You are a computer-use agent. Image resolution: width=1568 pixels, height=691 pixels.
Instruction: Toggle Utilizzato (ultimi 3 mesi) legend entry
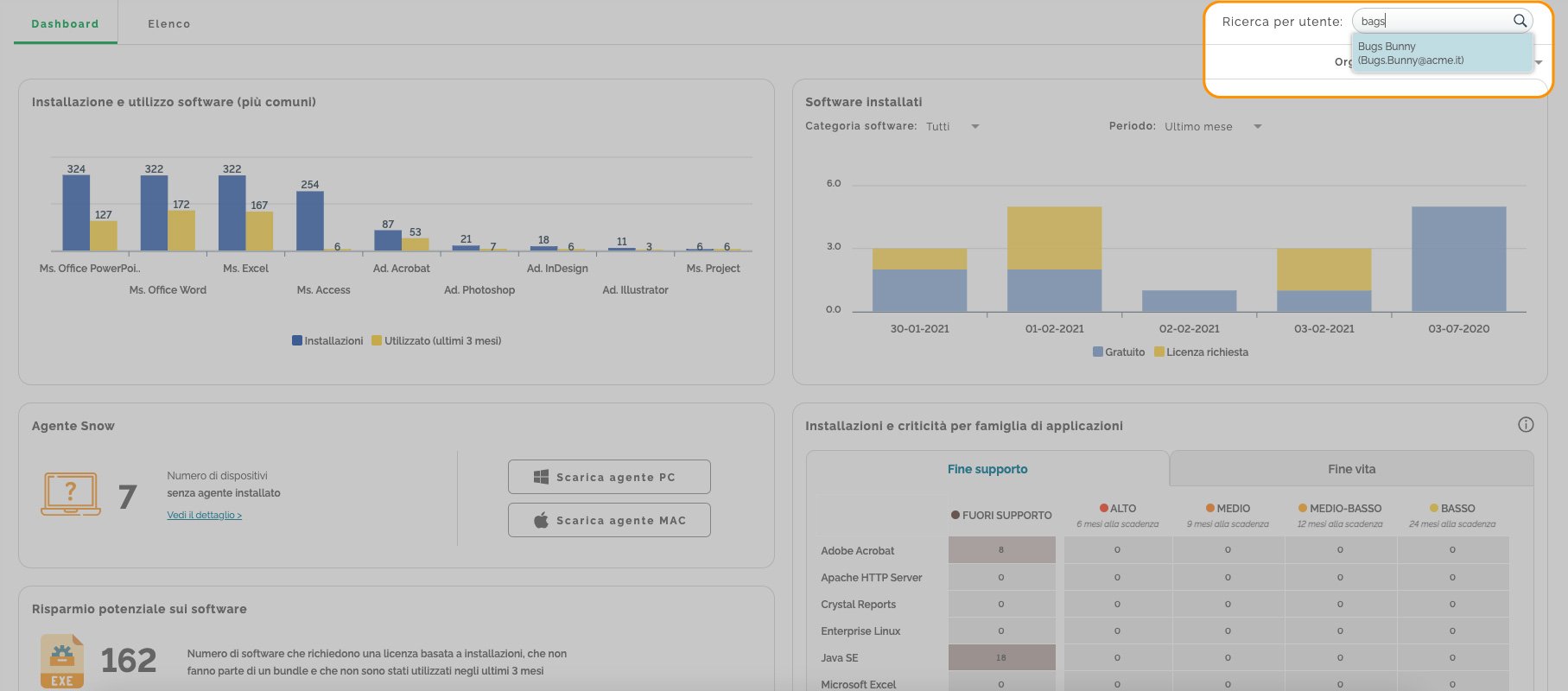tap(436, 341)
